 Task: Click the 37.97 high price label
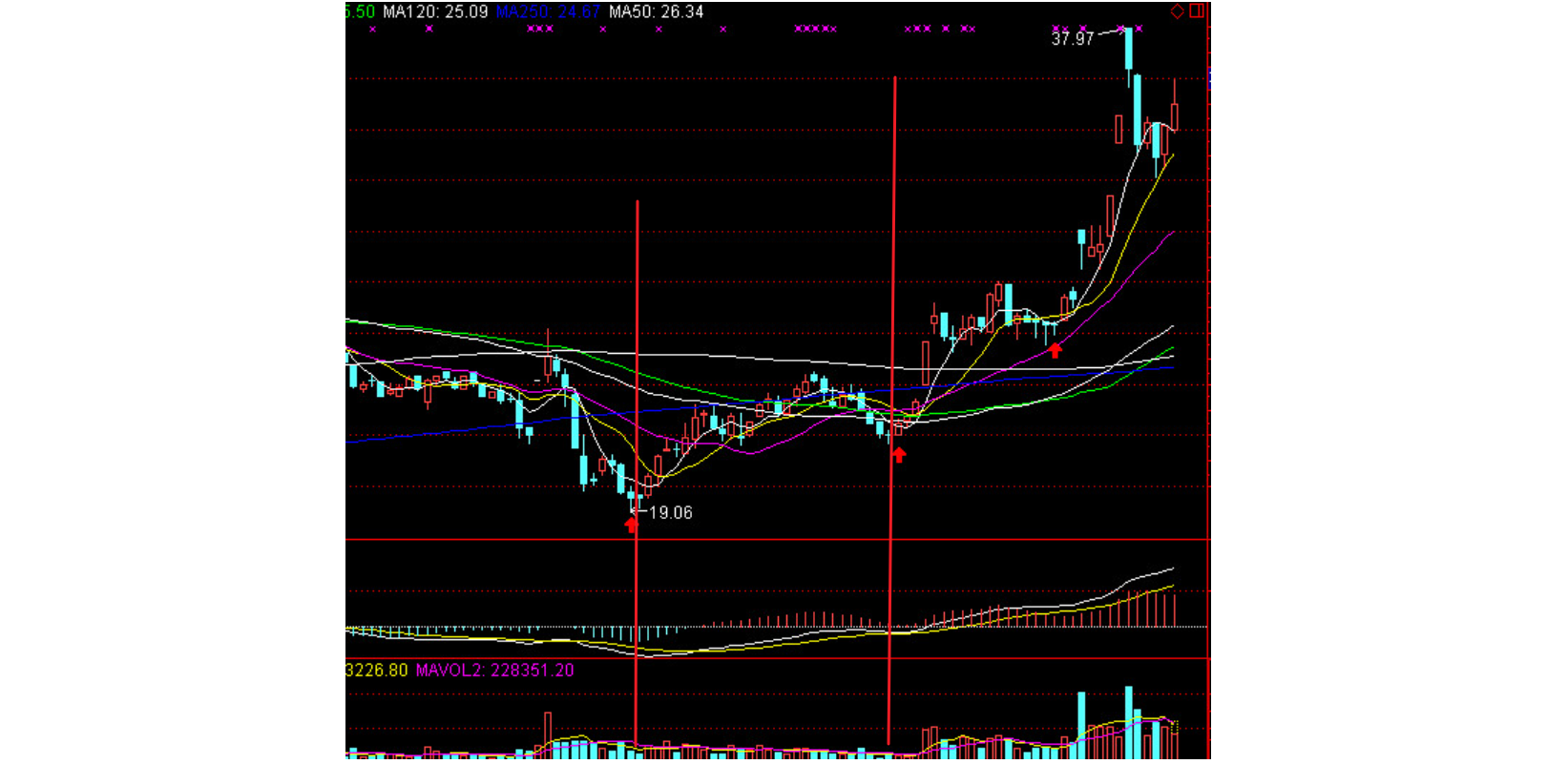pyautogui.click(x=1072, y=39)
